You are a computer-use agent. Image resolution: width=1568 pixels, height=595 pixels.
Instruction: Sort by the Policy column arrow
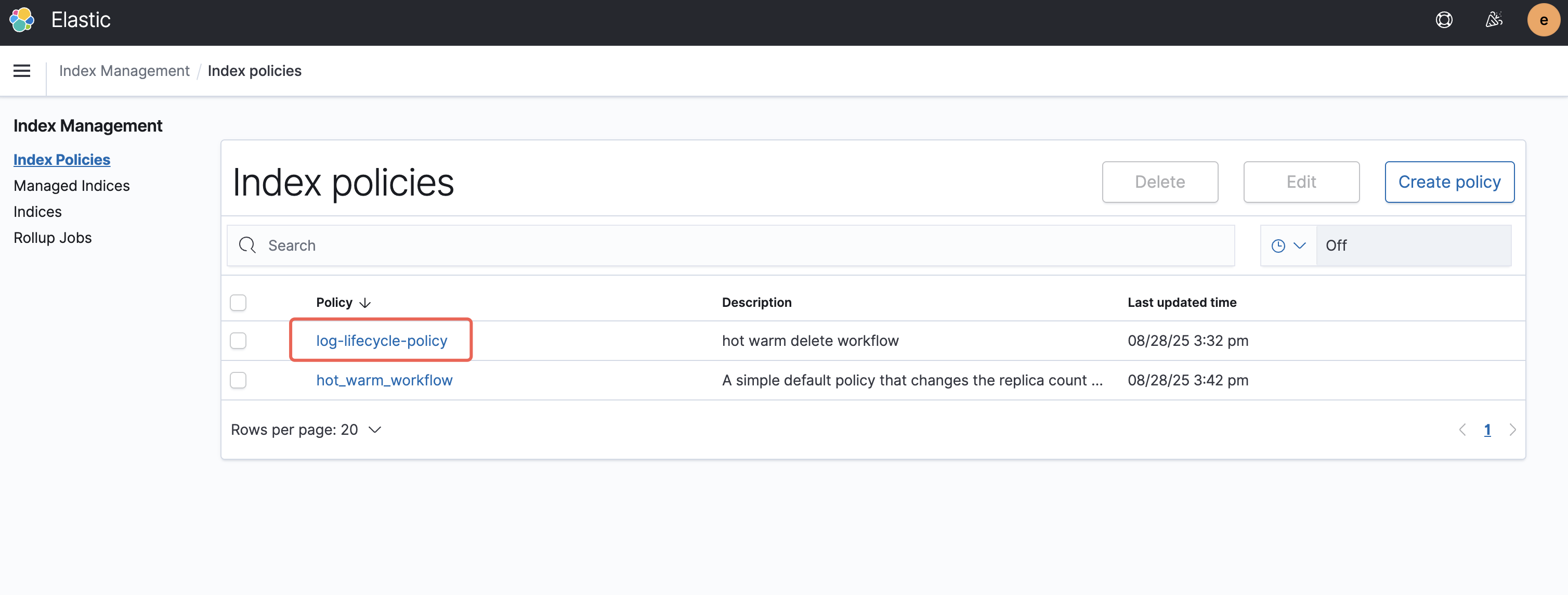coord(365,303)
